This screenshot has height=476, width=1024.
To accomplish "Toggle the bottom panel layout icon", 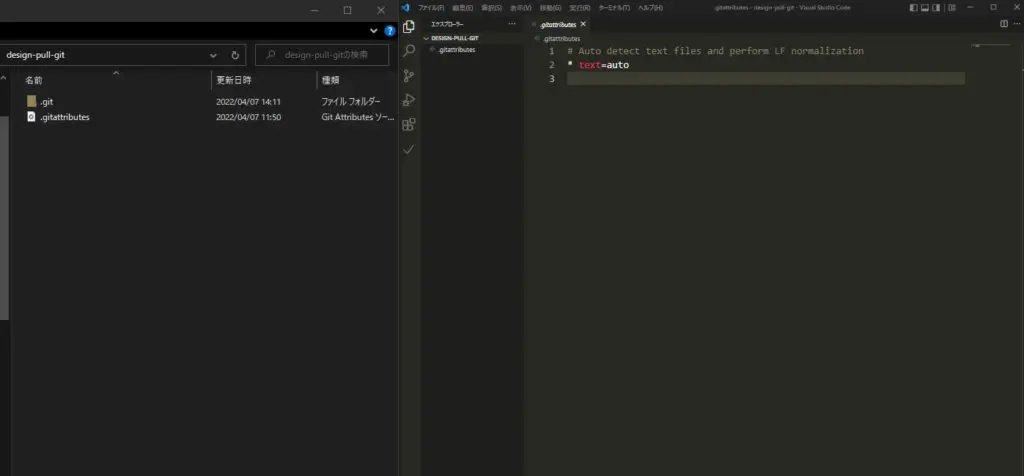I will (925, 8).
